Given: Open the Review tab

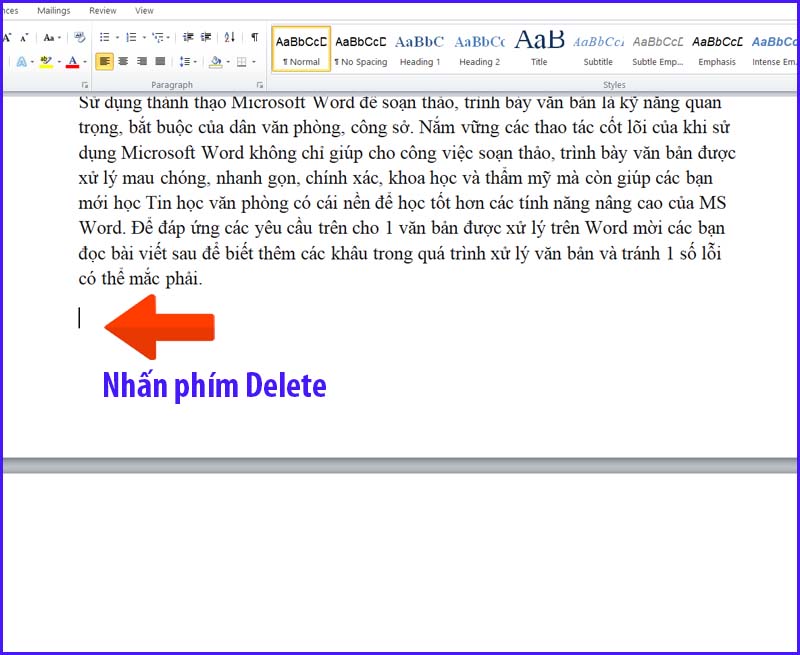Looking at the screenshot, I should pyautogui.click(x=103, y=11).
